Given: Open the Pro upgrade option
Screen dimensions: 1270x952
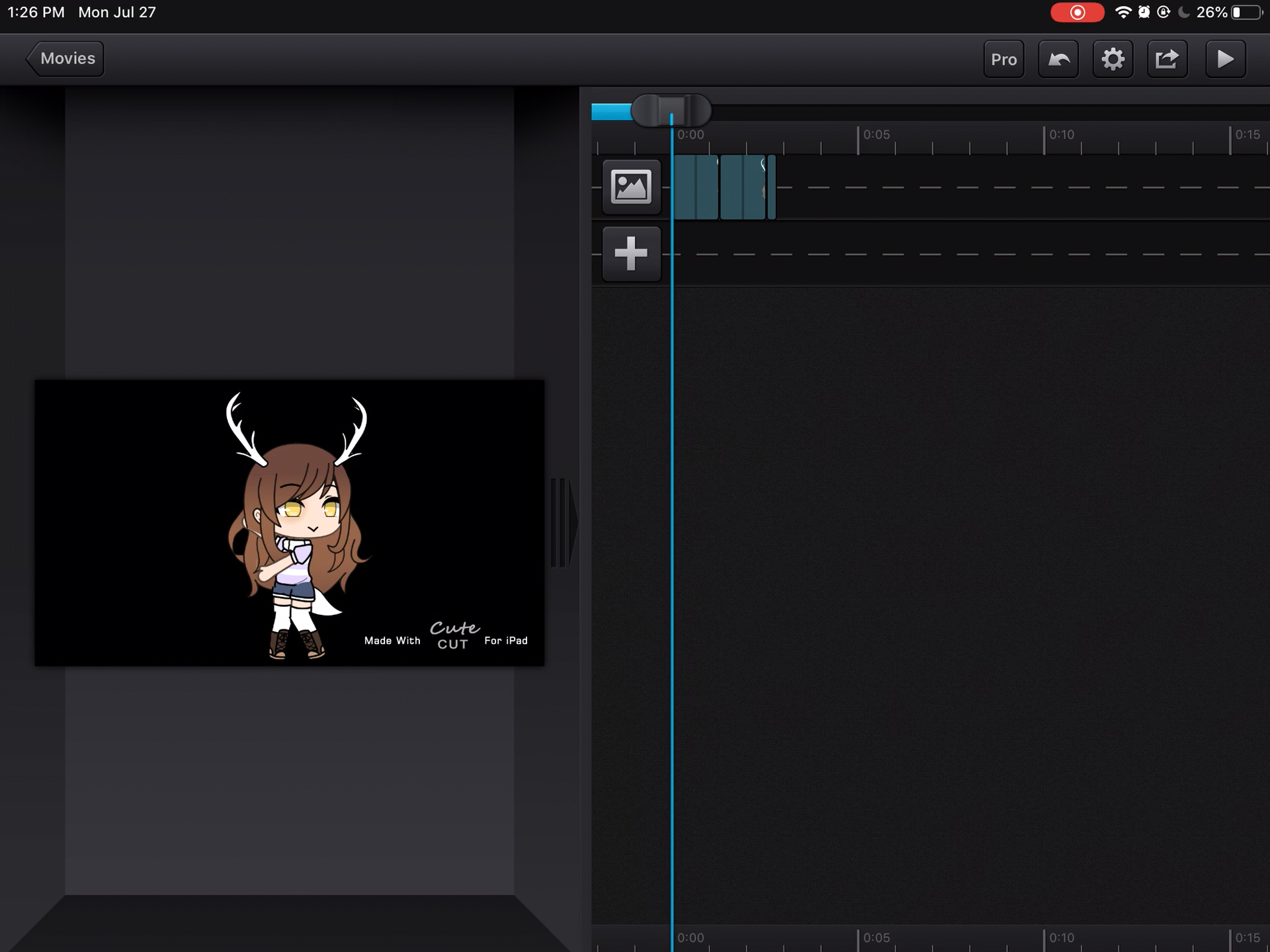Looking at the screenshot, I should [1003, 59].
